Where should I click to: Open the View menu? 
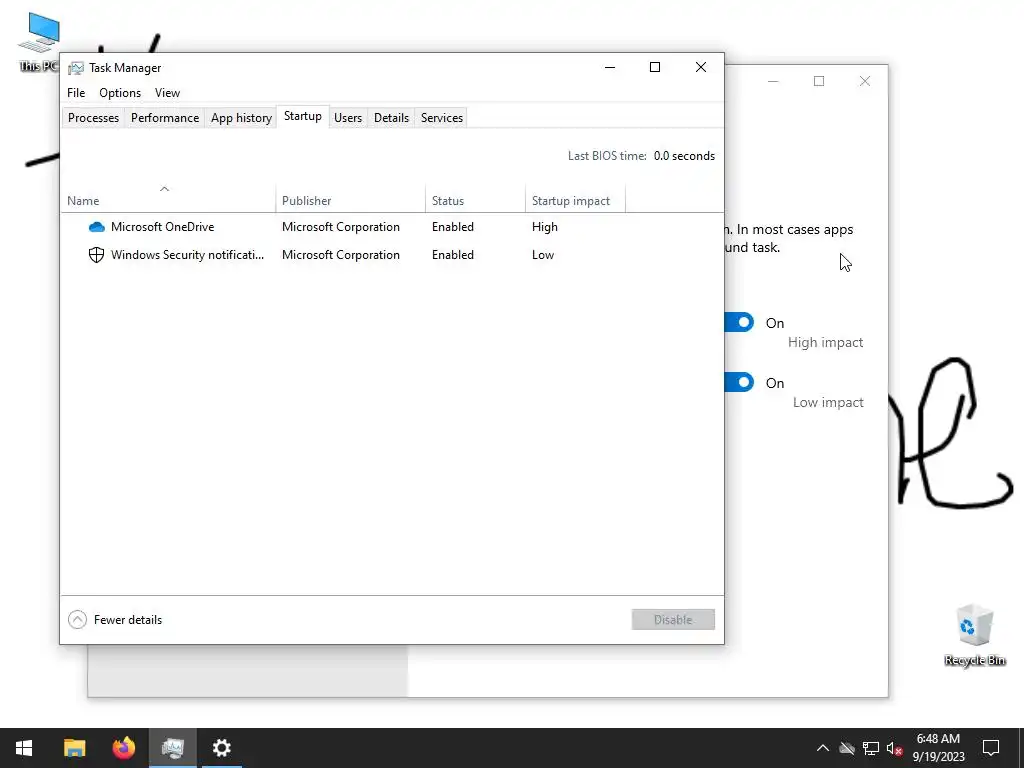[167, 93]
